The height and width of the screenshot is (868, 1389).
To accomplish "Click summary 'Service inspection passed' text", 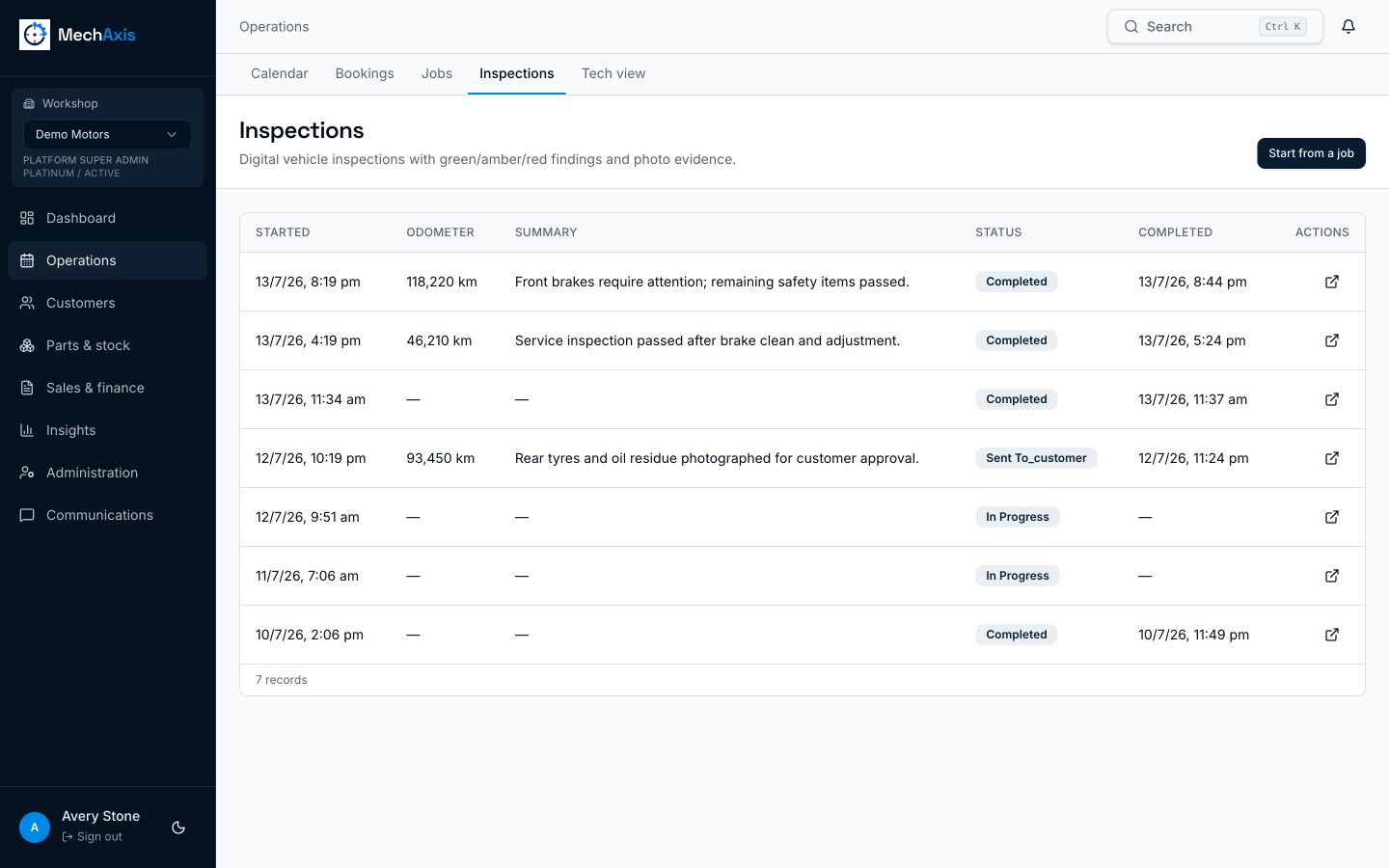I will coord(707,340).
